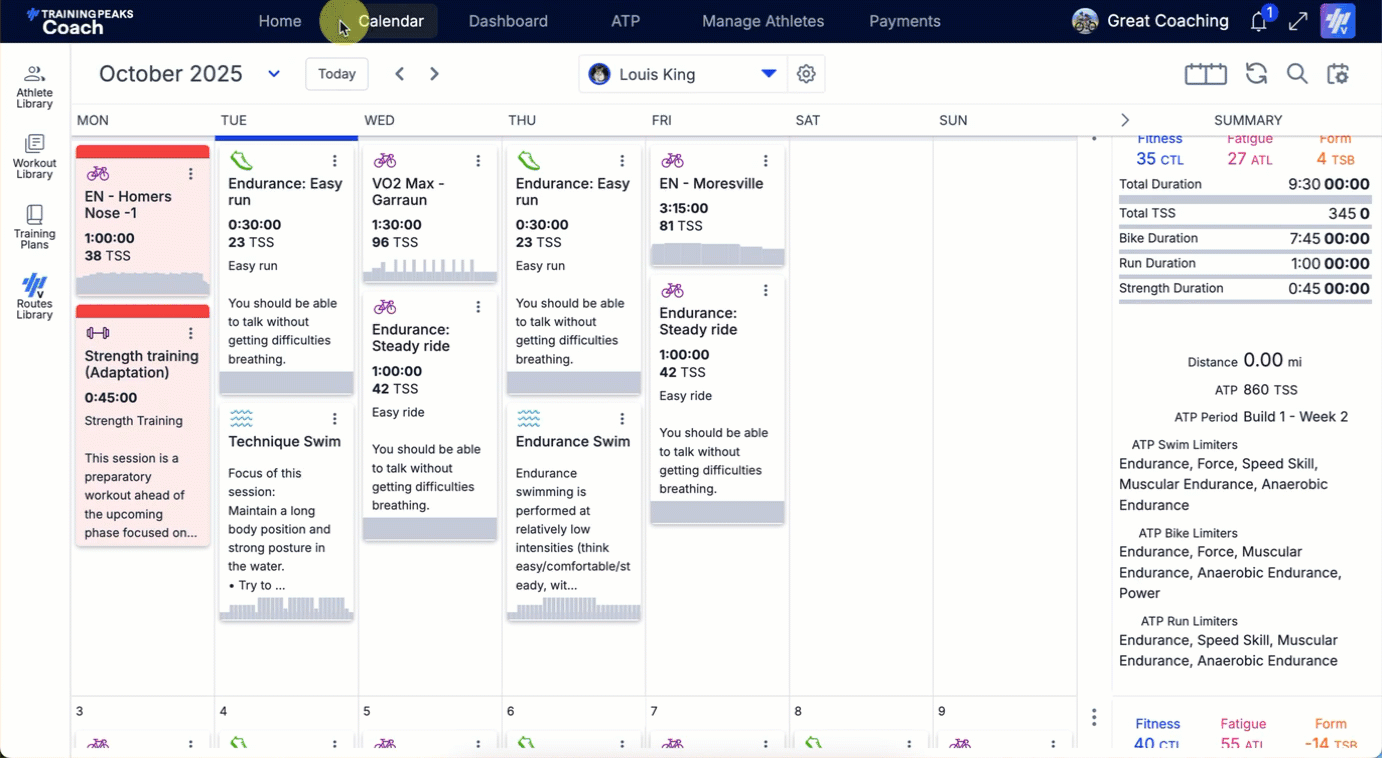1382x758 pixels.
Task: Open the ATP tab
Action: coord(625,21)
